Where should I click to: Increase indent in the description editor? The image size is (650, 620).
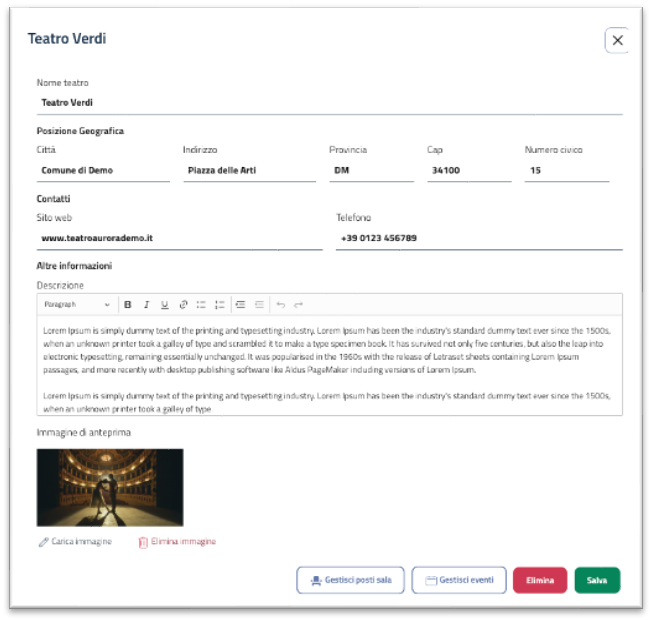[241, 304]
